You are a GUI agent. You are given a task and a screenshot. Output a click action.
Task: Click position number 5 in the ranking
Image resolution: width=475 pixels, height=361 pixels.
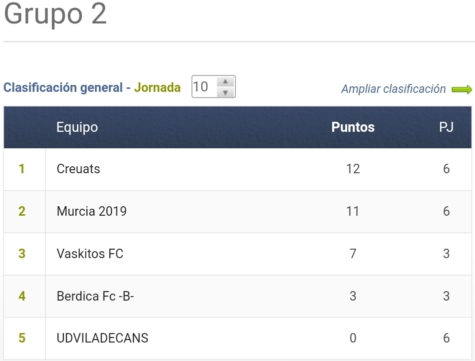(x=22, y=338)
